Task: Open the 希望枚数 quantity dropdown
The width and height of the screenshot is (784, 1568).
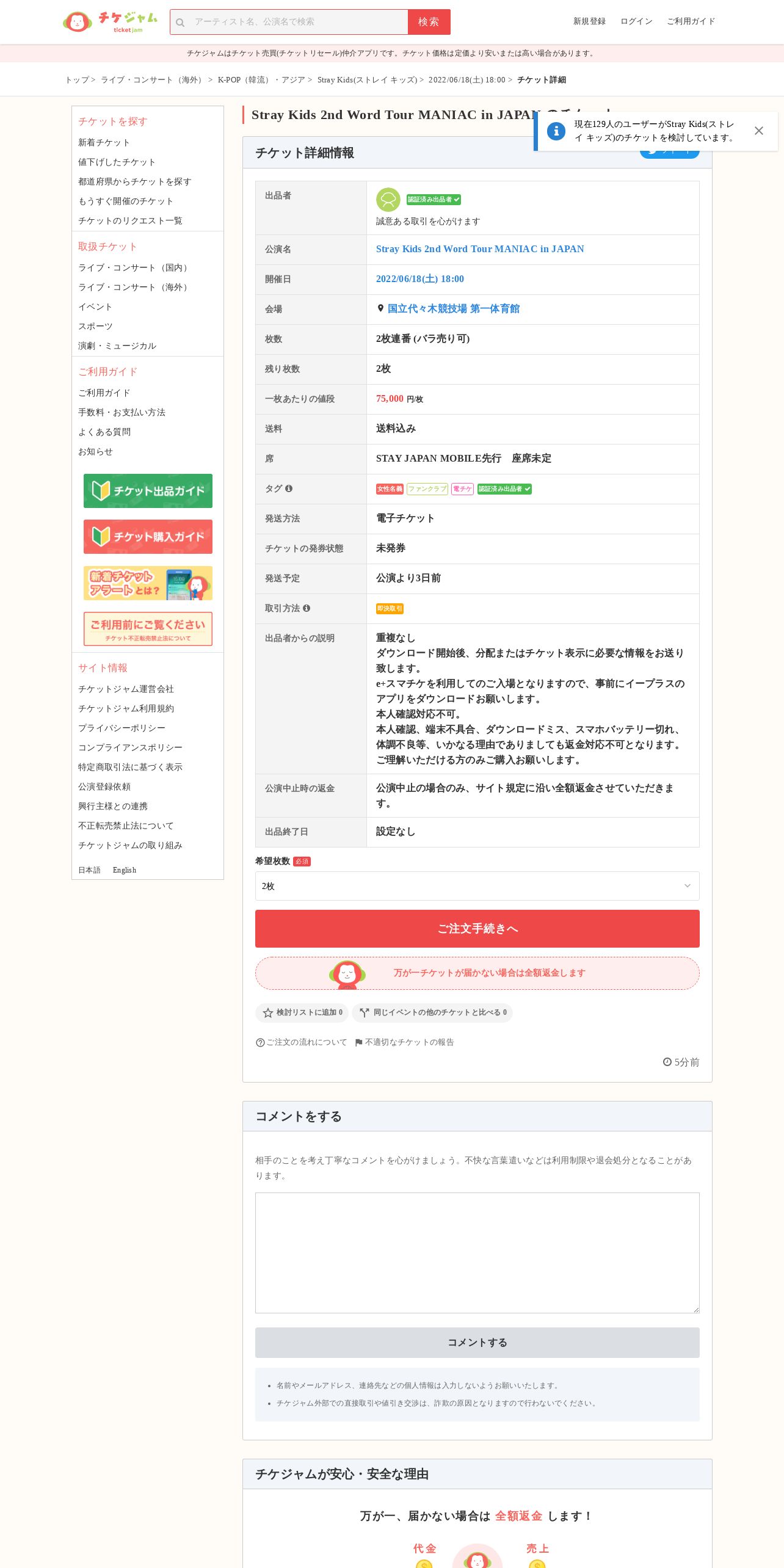Action: coord(477,886)
